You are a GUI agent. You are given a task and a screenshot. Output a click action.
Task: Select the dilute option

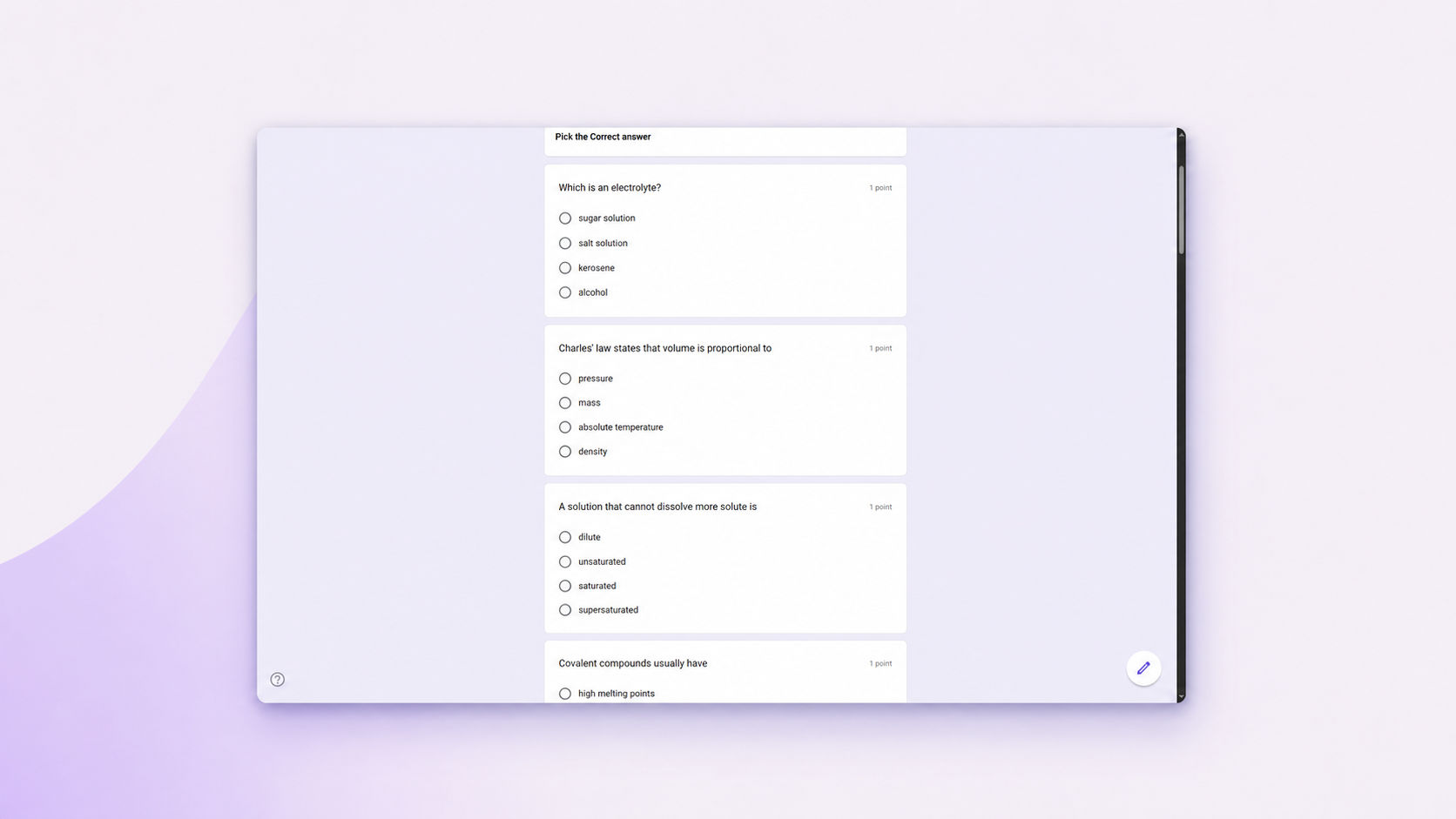[x=565, y=537]
